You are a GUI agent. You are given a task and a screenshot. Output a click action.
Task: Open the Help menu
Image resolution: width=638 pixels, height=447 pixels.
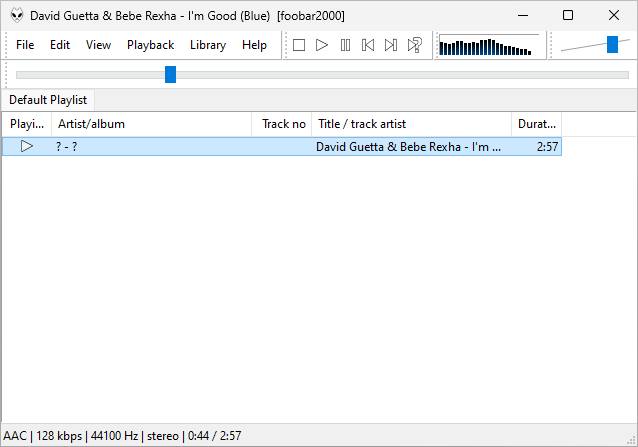point(254,45)
